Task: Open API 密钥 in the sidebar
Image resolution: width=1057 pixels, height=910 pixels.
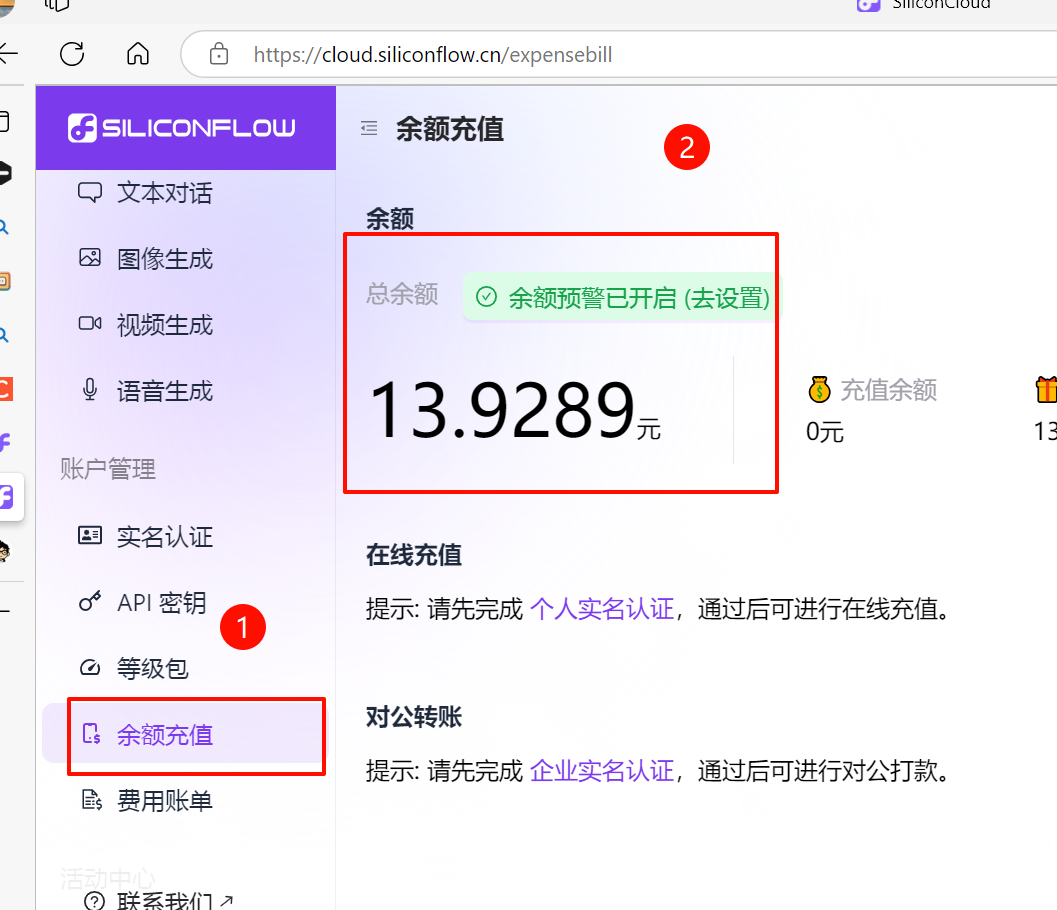Action: pyautogui.click(x=161, y=603)
